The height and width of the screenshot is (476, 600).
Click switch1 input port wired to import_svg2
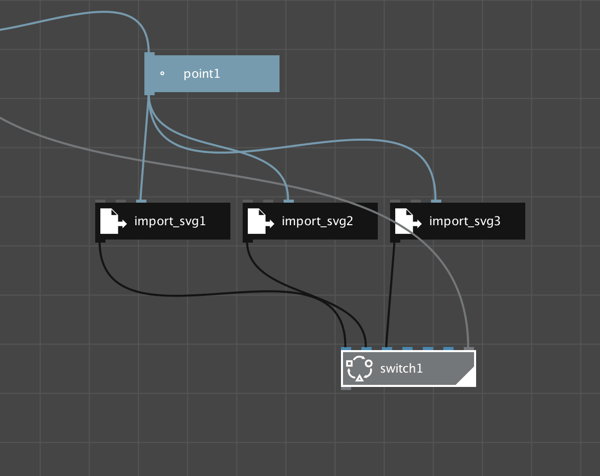point(367,349)
